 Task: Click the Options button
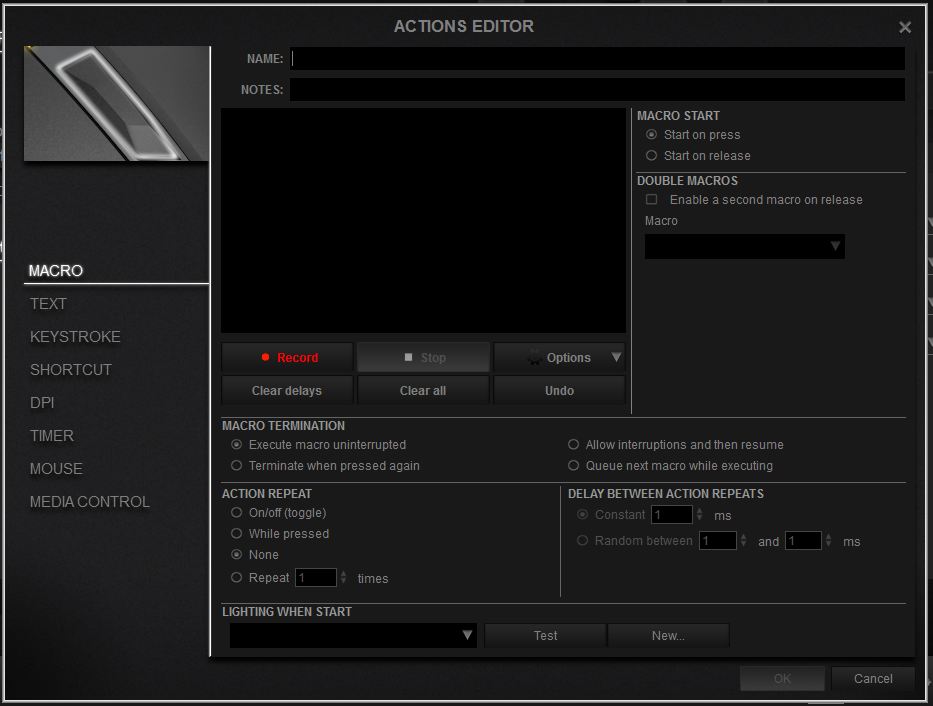pyautogui.click(x=559, y=357)
